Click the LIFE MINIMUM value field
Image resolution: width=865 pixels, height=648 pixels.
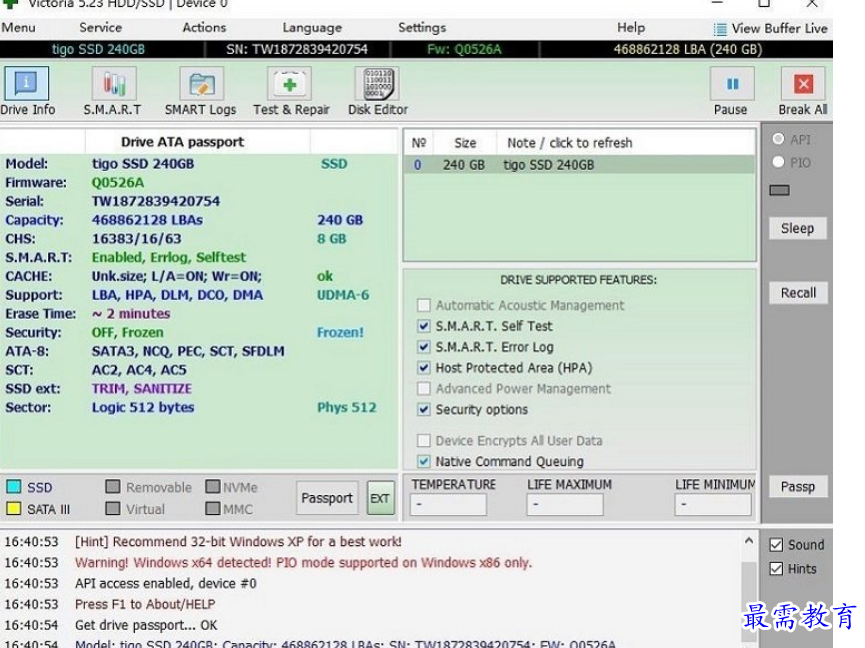tap(712, 504)
